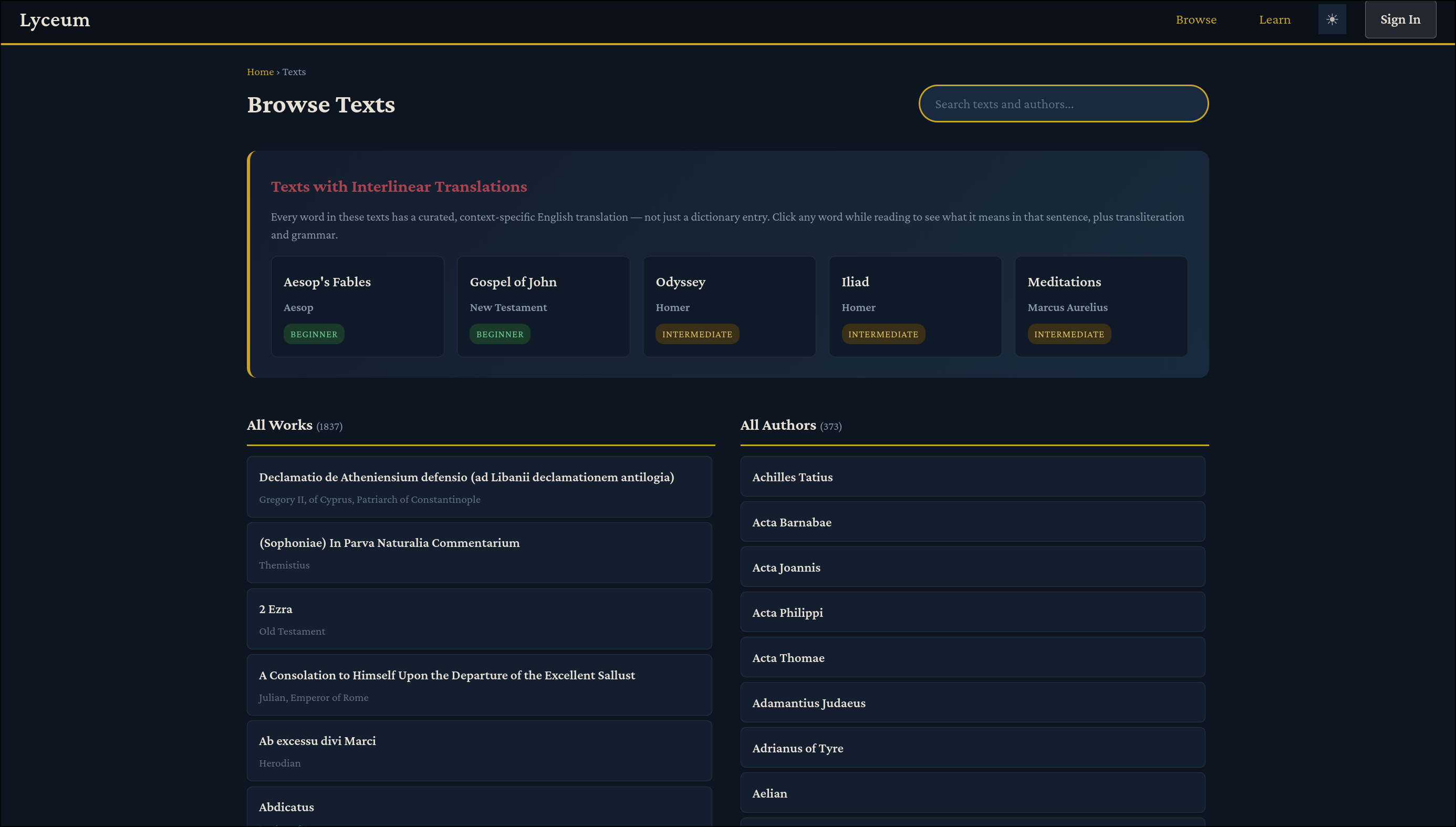The height and width of the screenshot is (827, 1456).
Task: Open author Achilles Tatius
Action: coord(972,477)
